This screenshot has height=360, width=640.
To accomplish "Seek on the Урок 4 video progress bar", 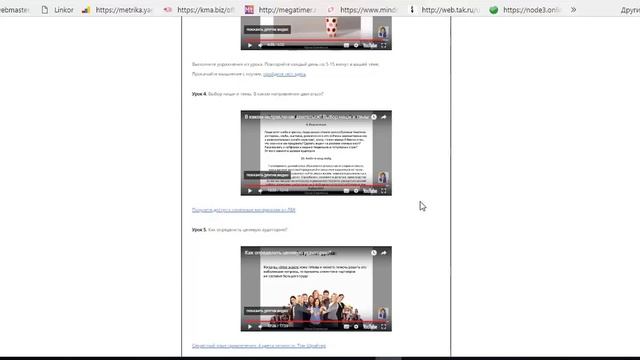I will (x=316, y=185).
